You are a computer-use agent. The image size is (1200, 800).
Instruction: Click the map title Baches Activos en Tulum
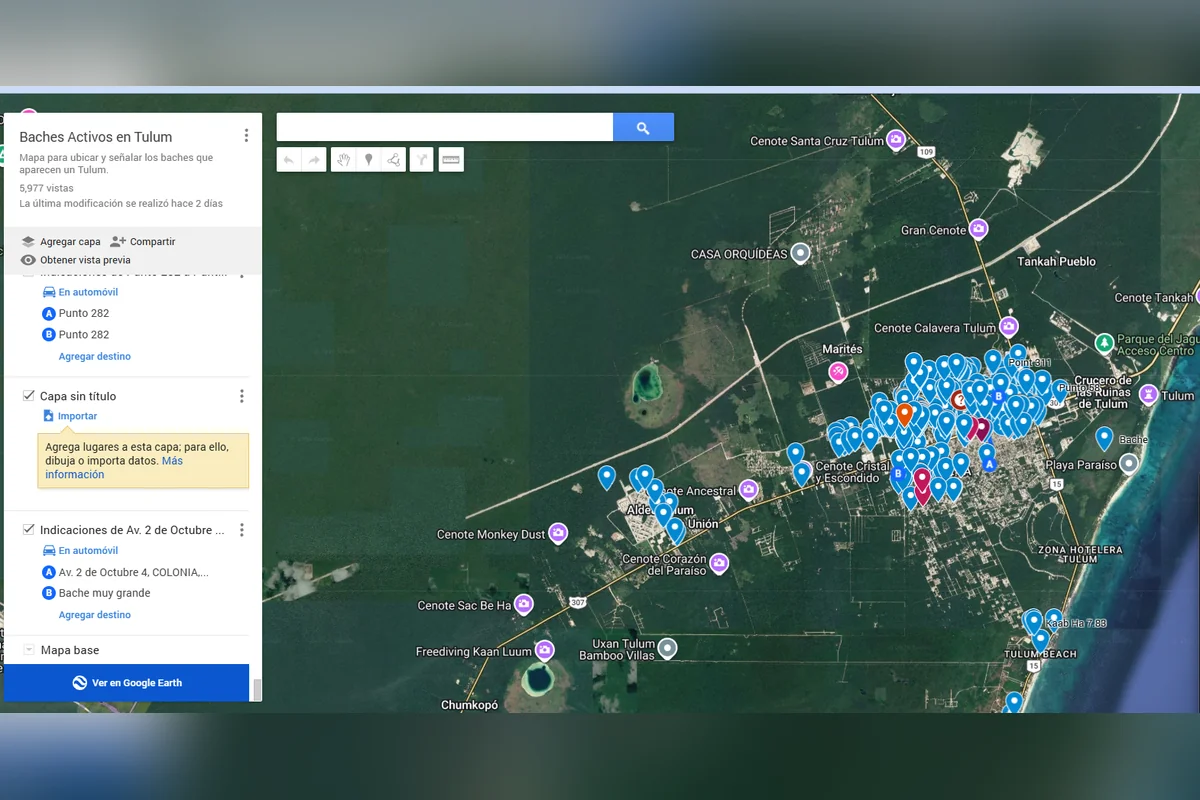click(x=96, y=137)
